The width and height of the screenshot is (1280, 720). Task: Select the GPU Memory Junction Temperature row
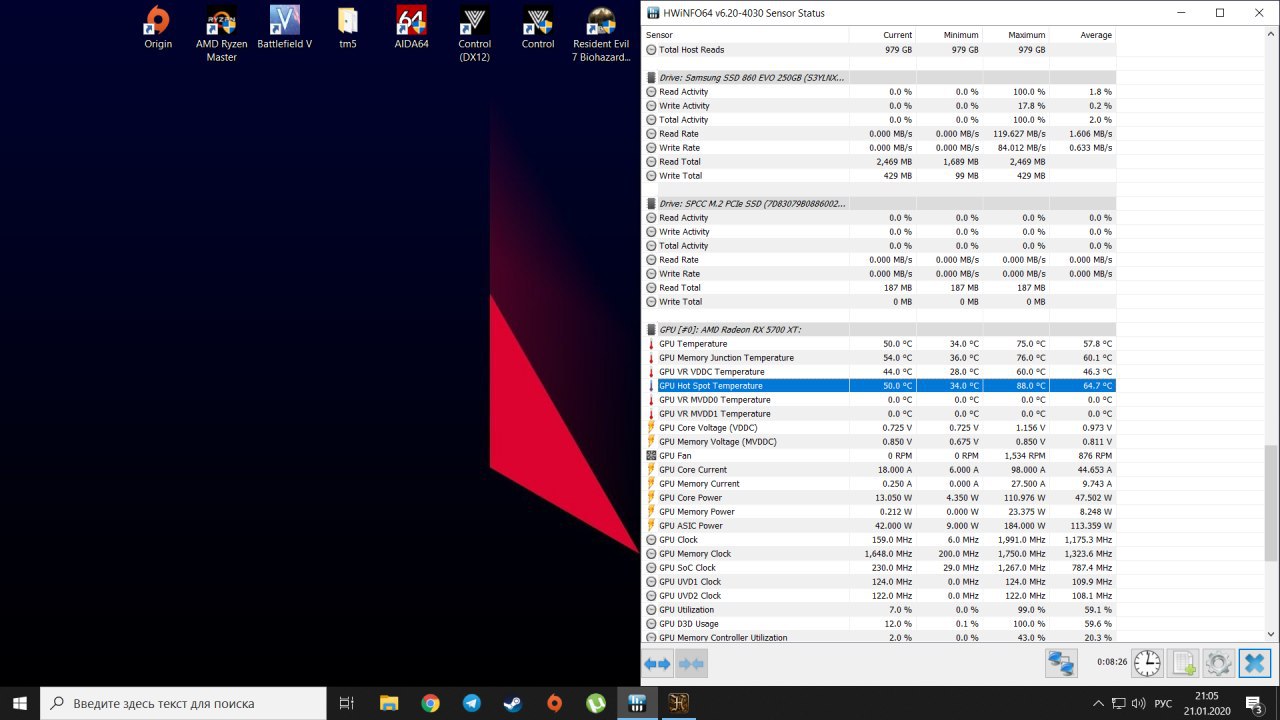click(879, 357)
